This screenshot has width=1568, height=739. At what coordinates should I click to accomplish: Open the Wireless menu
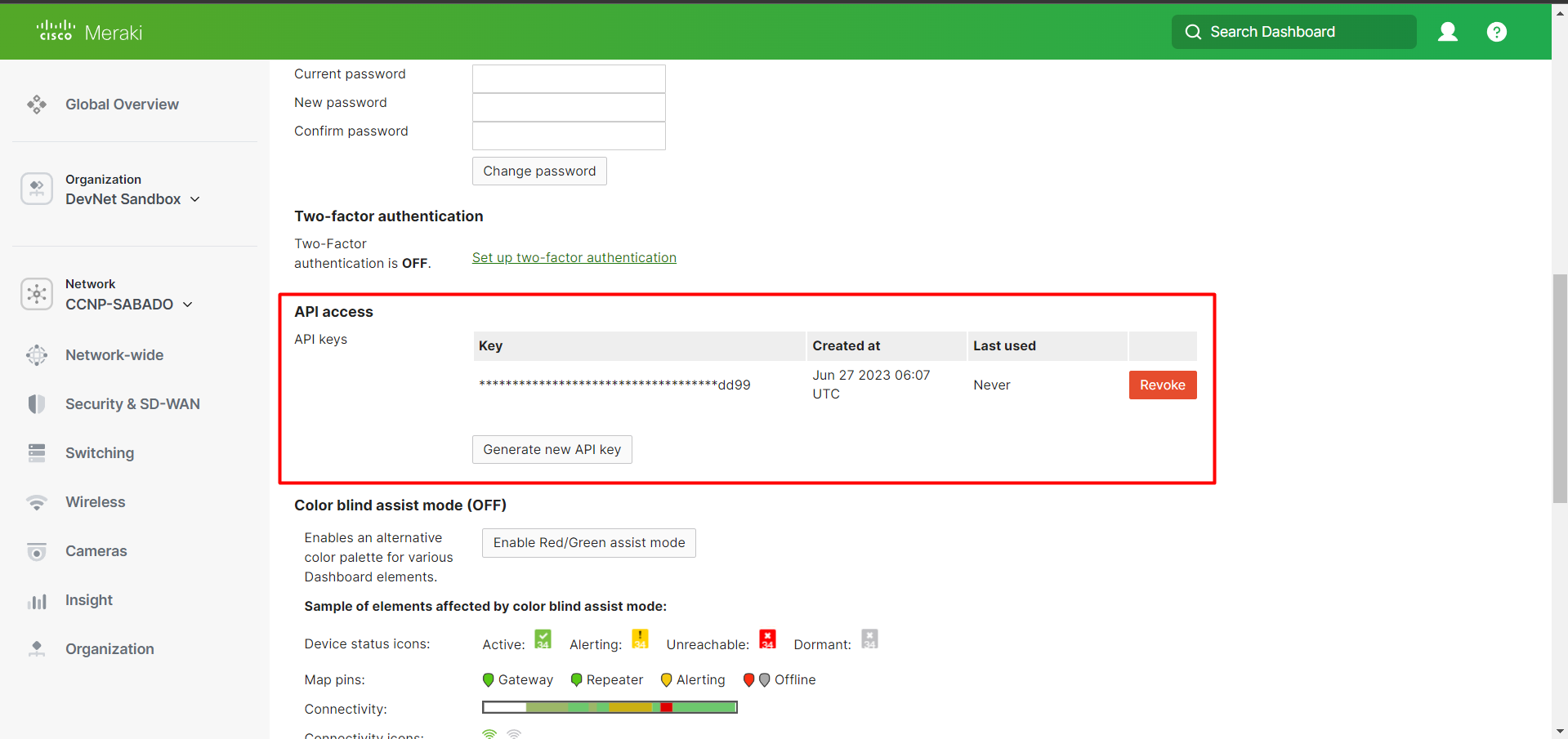tap(96, 502)
